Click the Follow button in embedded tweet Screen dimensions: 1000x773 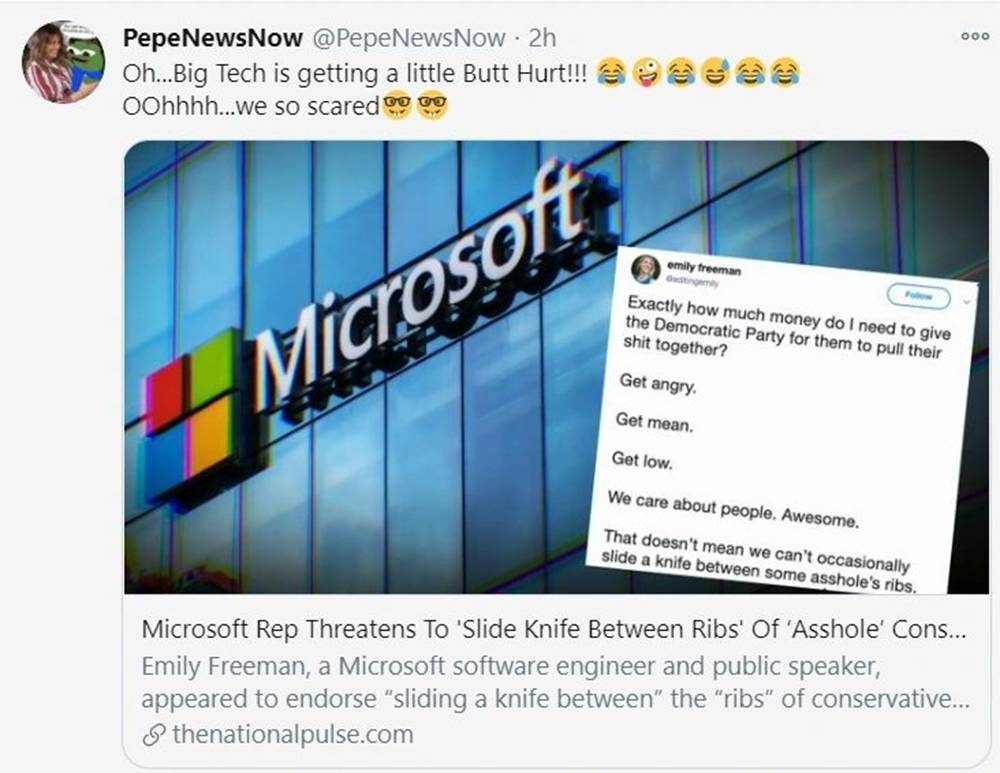click(919, 296)
